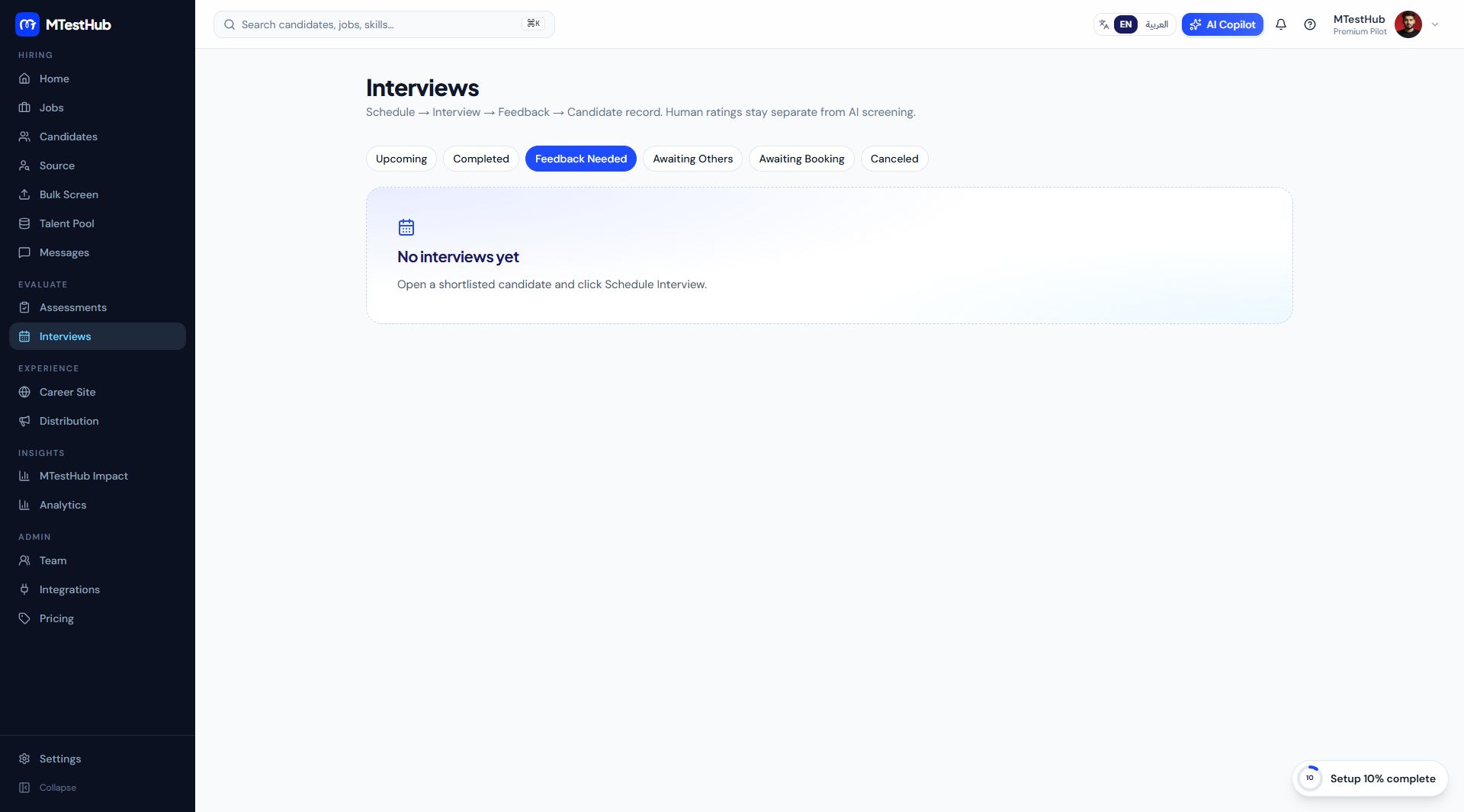The width and height of the screenshot is (1464, 812).
Task: Open the Setup 10% complete widget
Action: (1370, 778)
